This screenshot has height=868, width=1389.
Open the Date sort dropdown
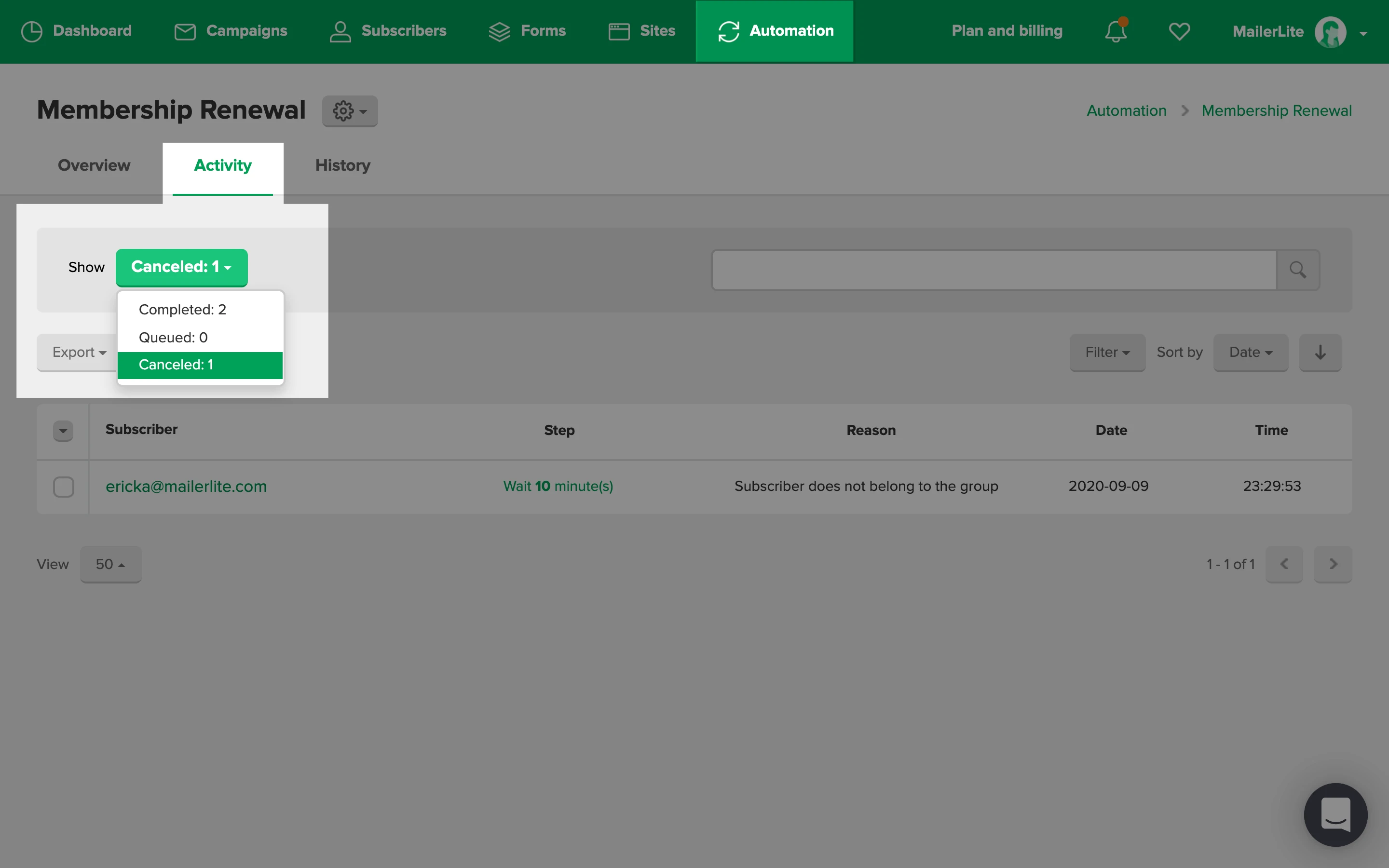coord(1250,352)
